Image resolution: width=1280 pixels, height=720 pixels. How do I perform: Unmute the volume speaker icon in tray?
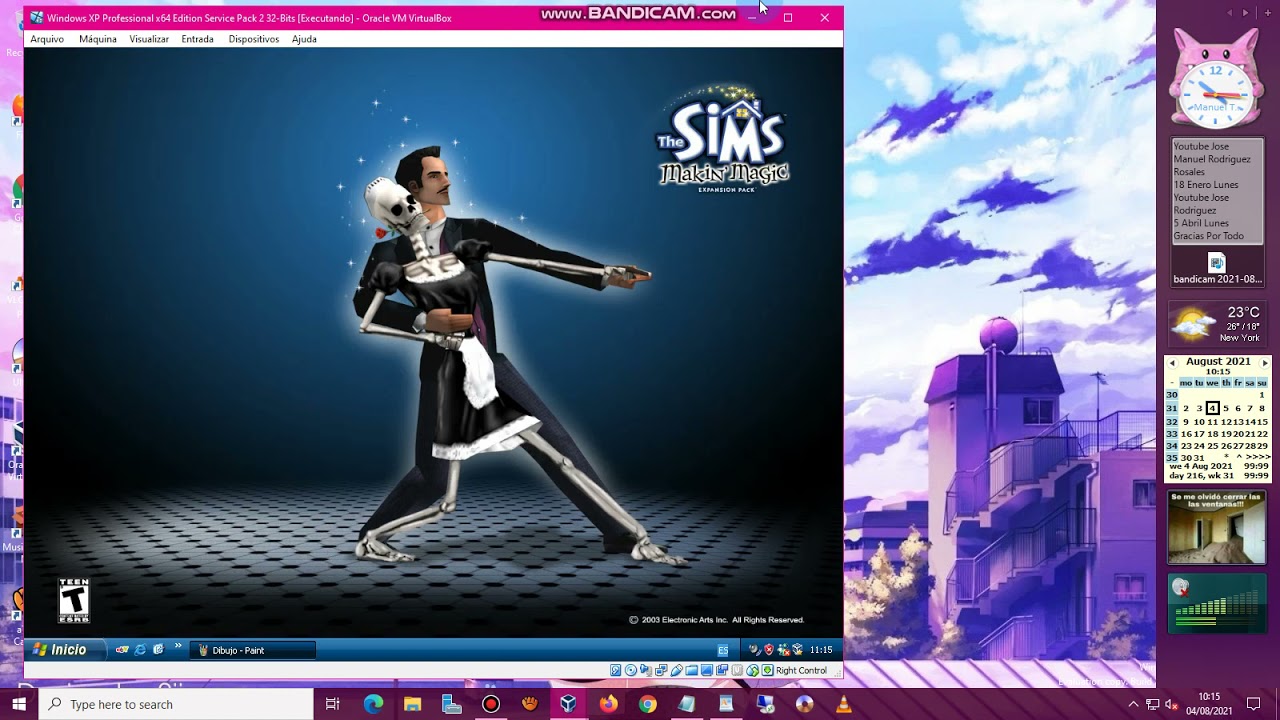click(1172, 704)
